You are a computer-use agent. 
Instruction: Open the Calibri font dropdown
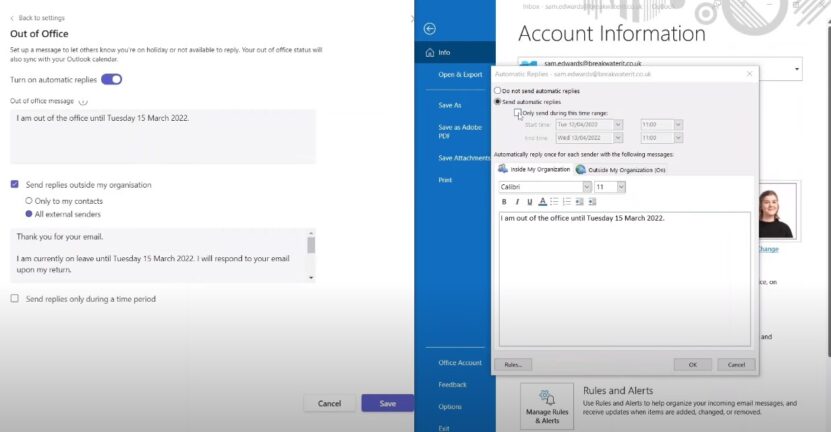587,187
